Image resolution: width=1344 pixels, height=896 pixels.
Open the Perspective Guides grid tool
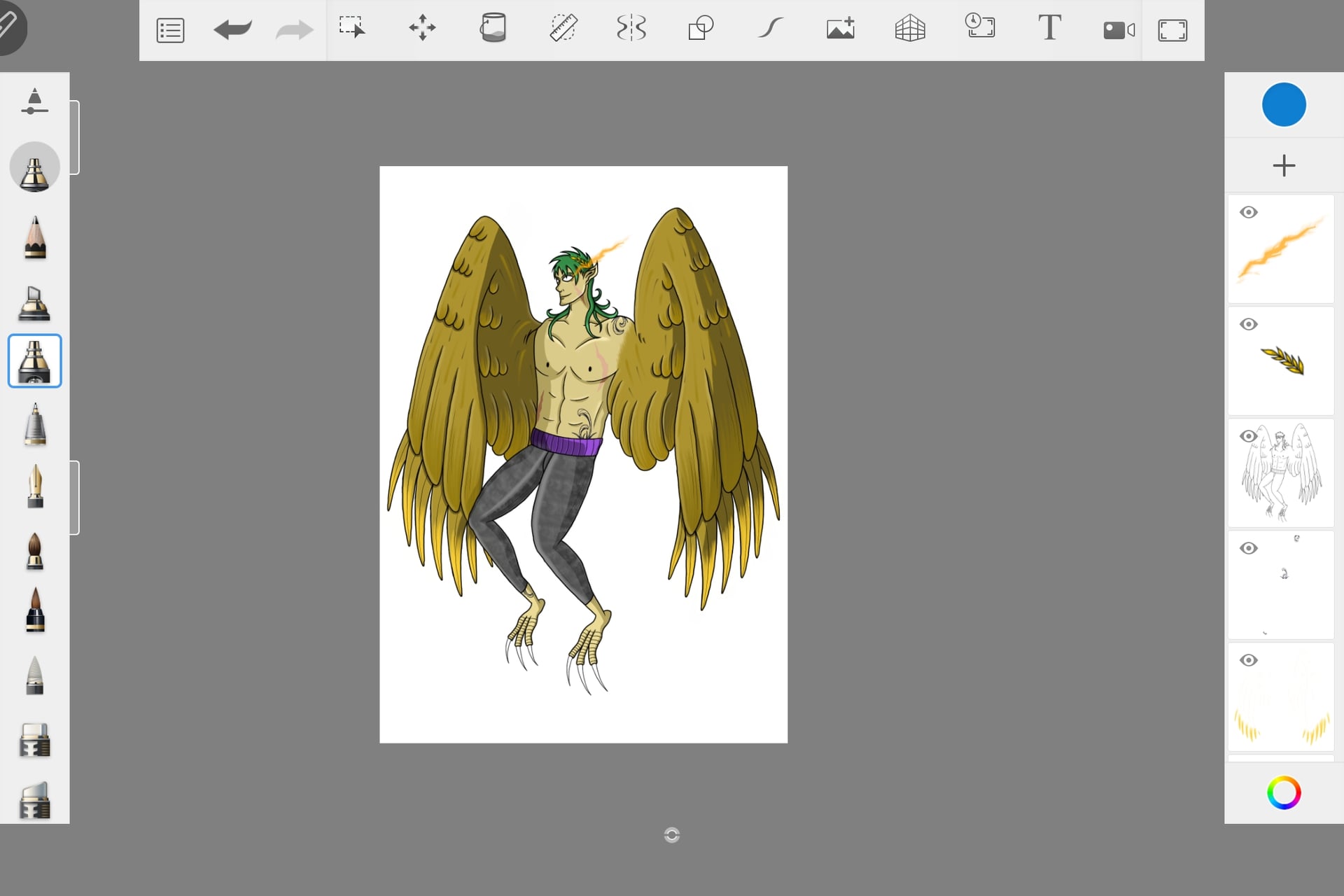(910, 28)
